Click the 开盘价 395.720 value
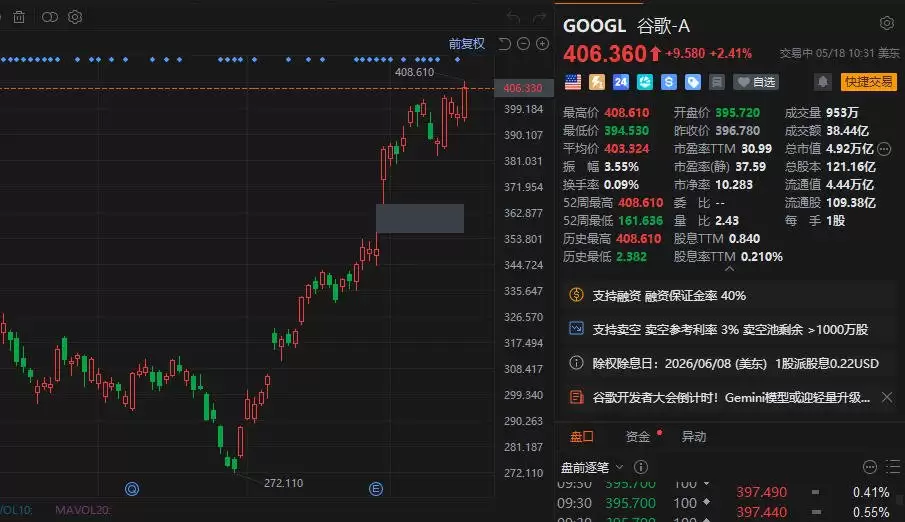Screen dimensions: 905x522 (738, 113)
